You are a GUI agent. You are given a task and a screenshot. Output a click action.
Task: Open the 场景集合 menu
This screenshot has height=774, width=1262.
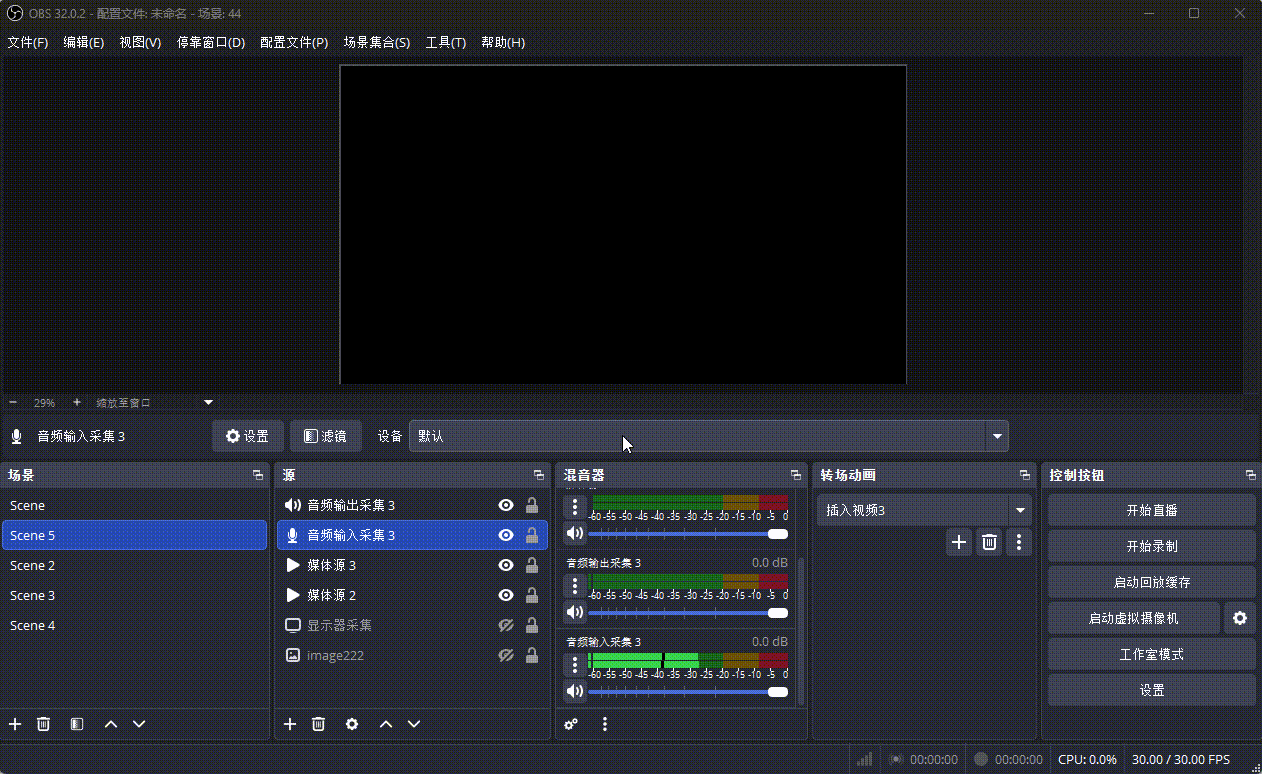[x=377, y=42]
